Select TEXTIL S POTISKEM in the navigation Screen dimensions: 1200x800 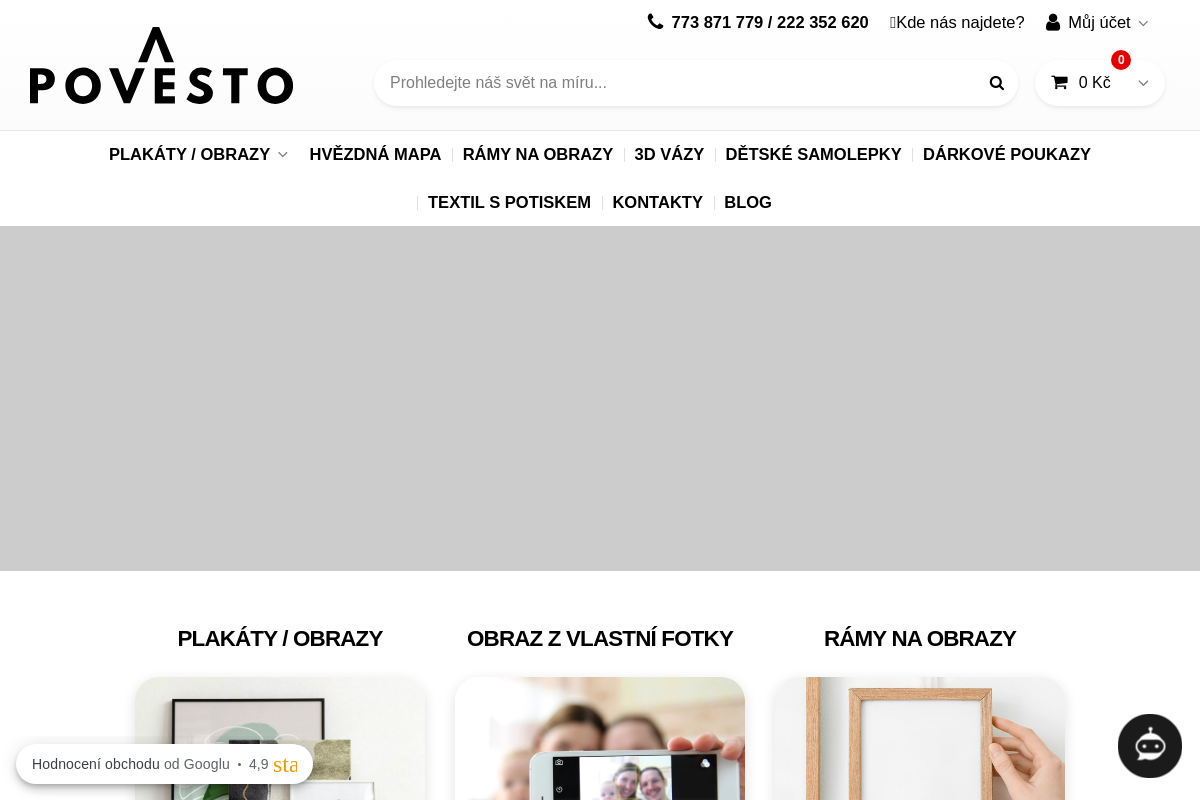[x=509, y=202]
